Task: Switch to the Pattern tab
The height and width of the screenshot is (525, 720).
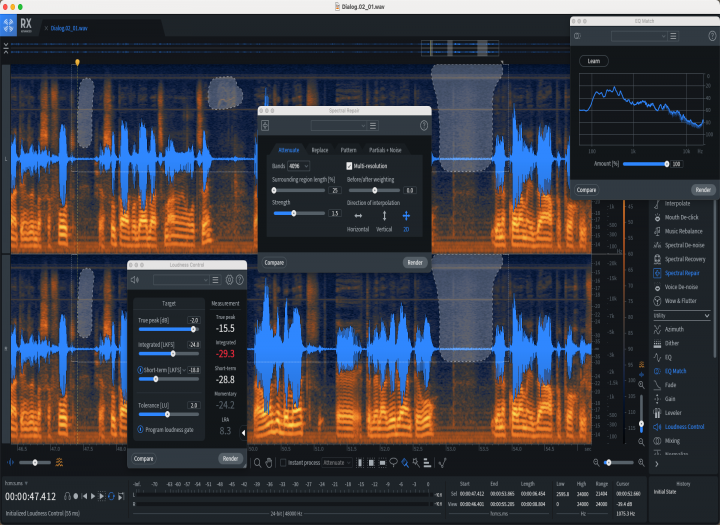Action: [348, 150]
